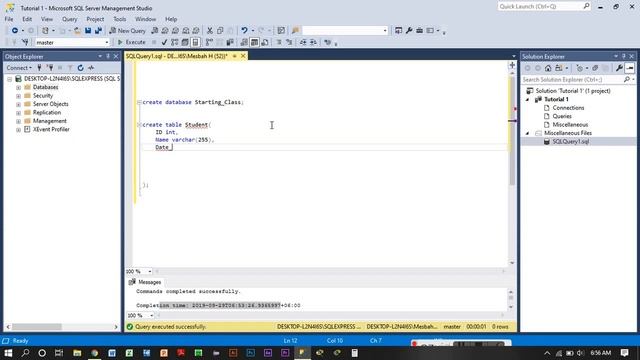Select Connections in Solution Explorer

click(568, 108)
